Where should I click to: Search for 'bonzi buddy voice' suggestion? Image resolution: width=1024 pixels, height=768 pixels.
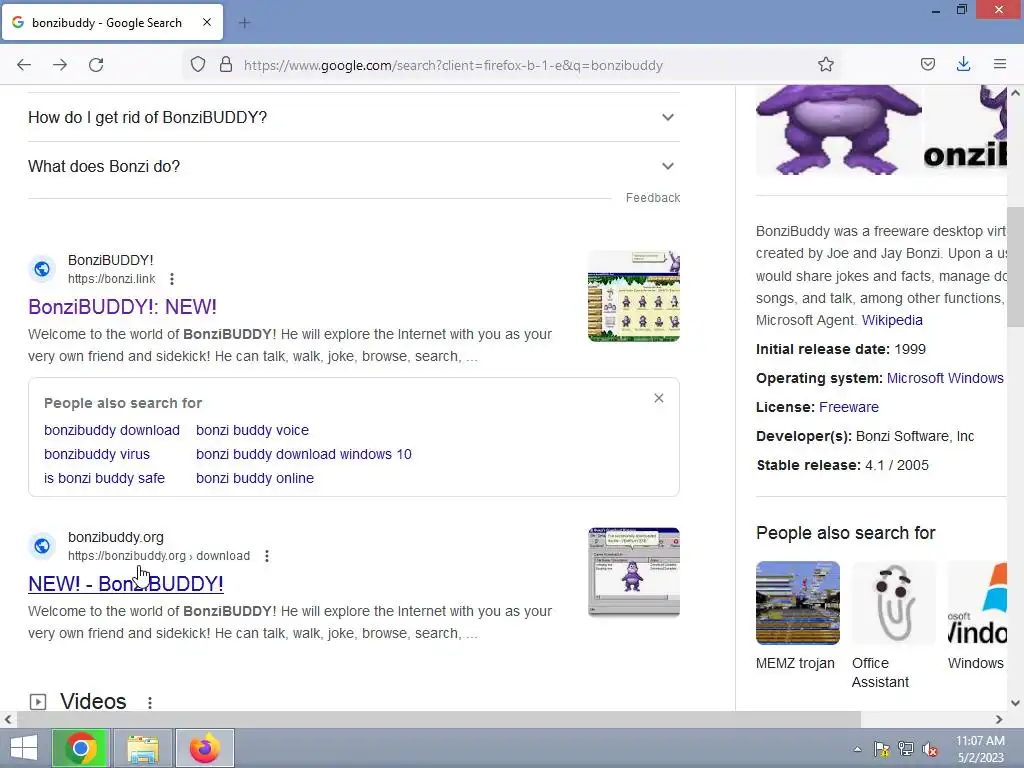tap(252, 430)
